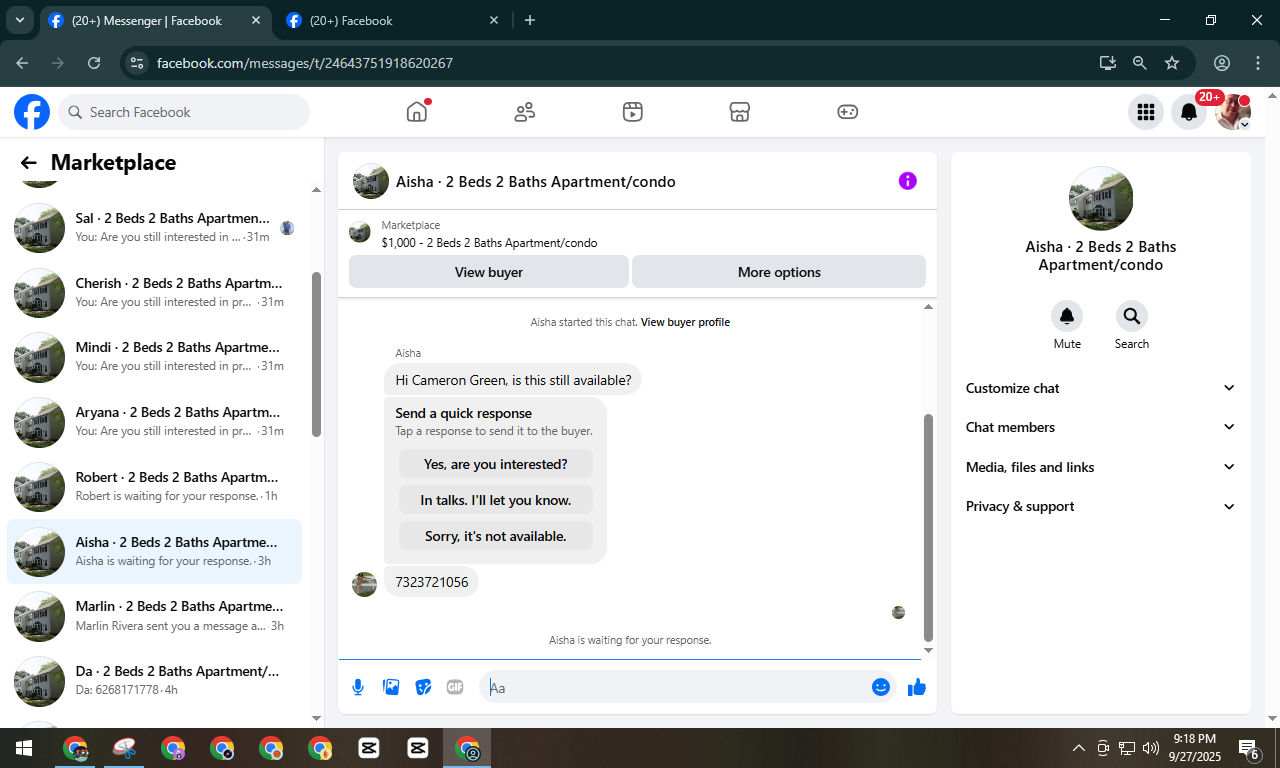The width and height of the screenshot is (1280, 768).
Task: Open Da conversation in list
Action: tap(155, 681)
